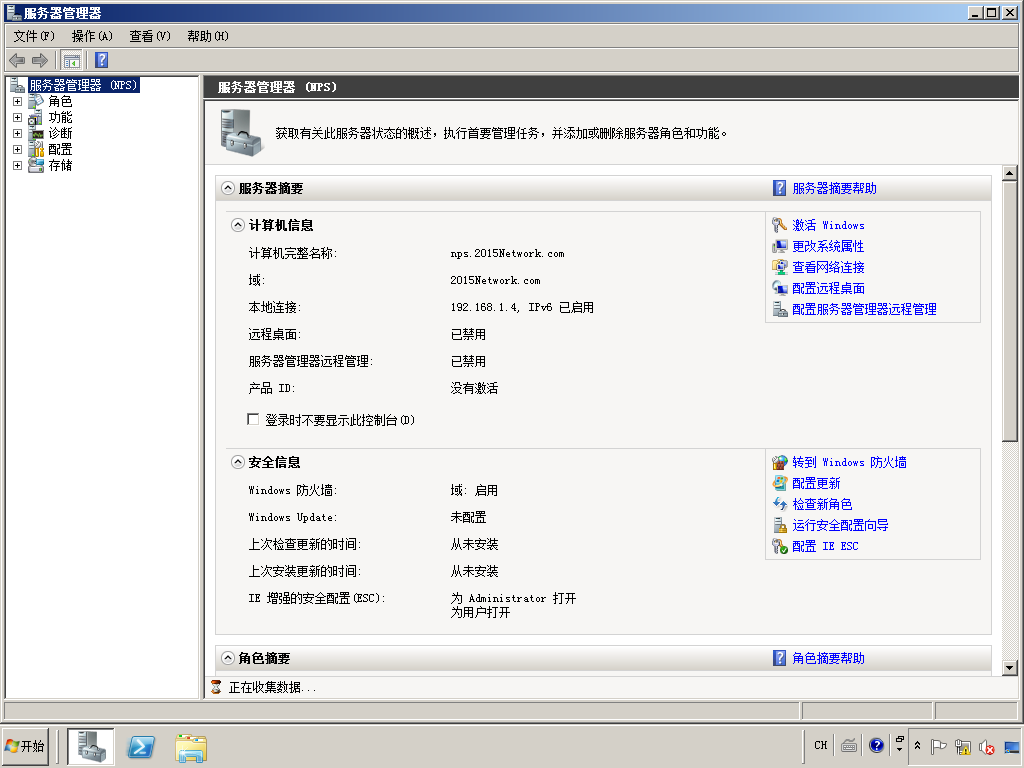1024x768 pixels.
Task: Expand the 配置 tree node
Action: tap(18, 150)
